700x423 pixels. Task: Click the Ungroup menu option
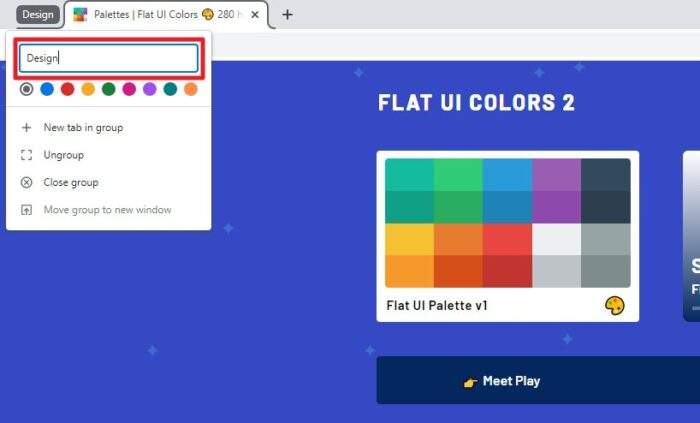coord(108,155)
